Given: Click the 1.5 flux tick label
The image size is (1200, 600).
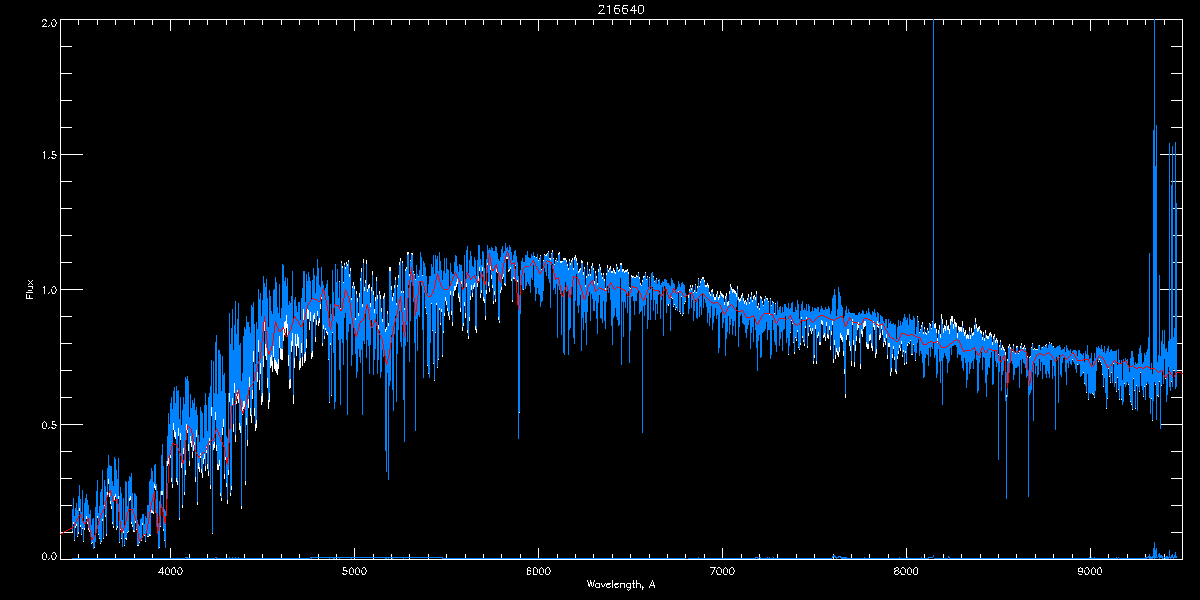Looking at the screenshot, I should [47, 155].
